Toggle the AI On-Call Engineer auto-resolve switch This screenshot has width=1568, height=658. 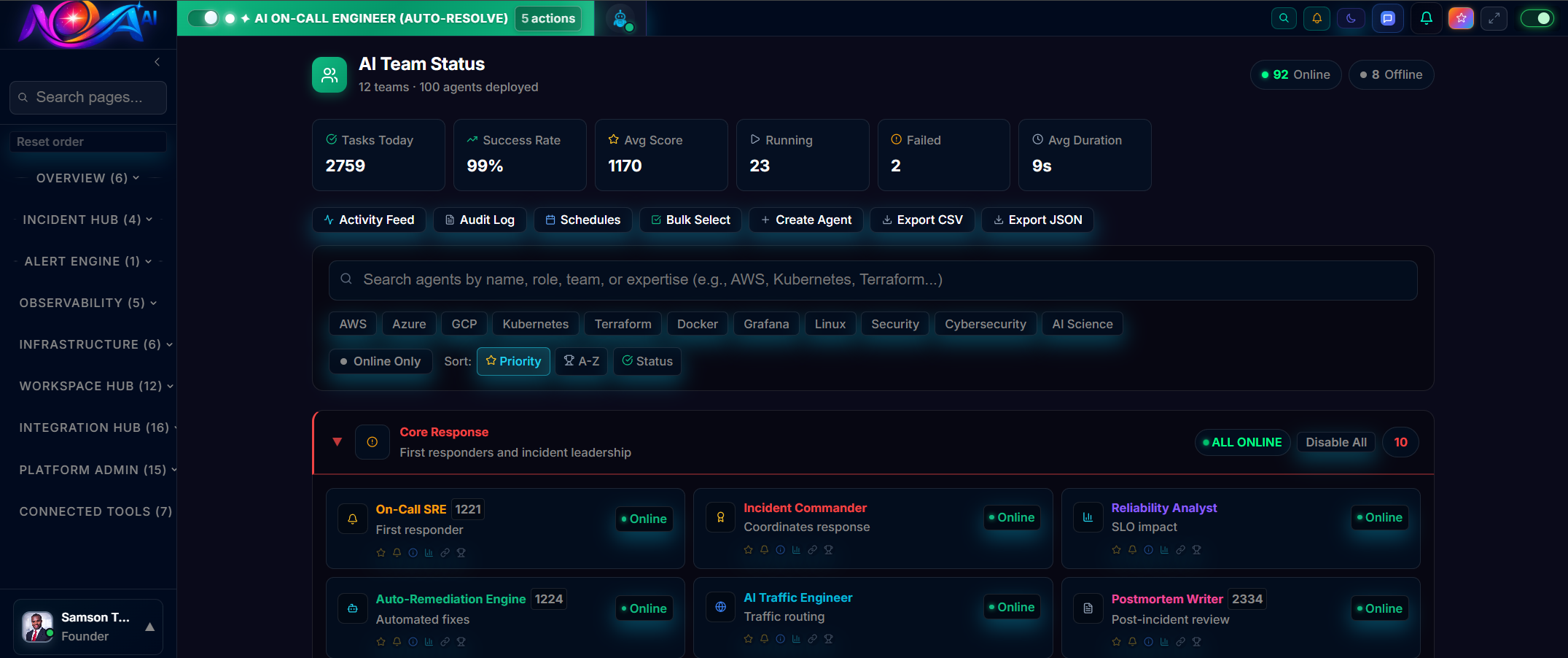click(201, 18)
